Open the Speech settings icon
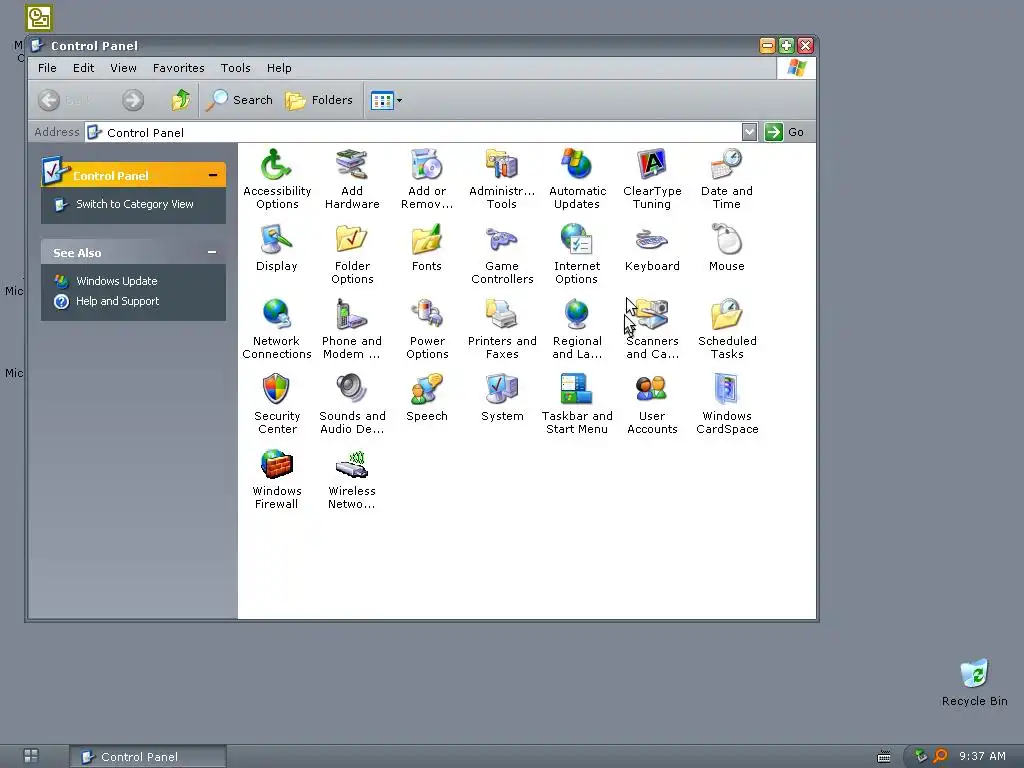Viewport: 1024px width, 768px height. [x=427, y=398]
